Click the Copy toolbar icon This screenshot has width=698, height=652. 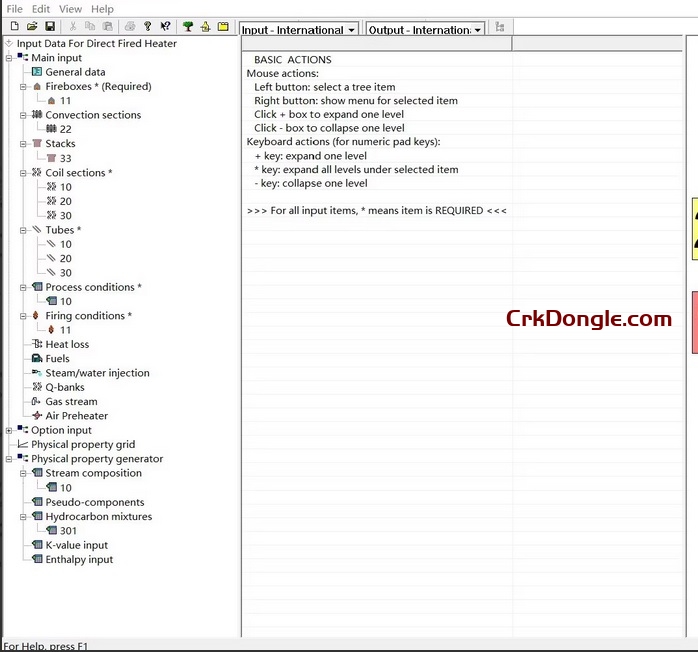click(x=90, y=26)
